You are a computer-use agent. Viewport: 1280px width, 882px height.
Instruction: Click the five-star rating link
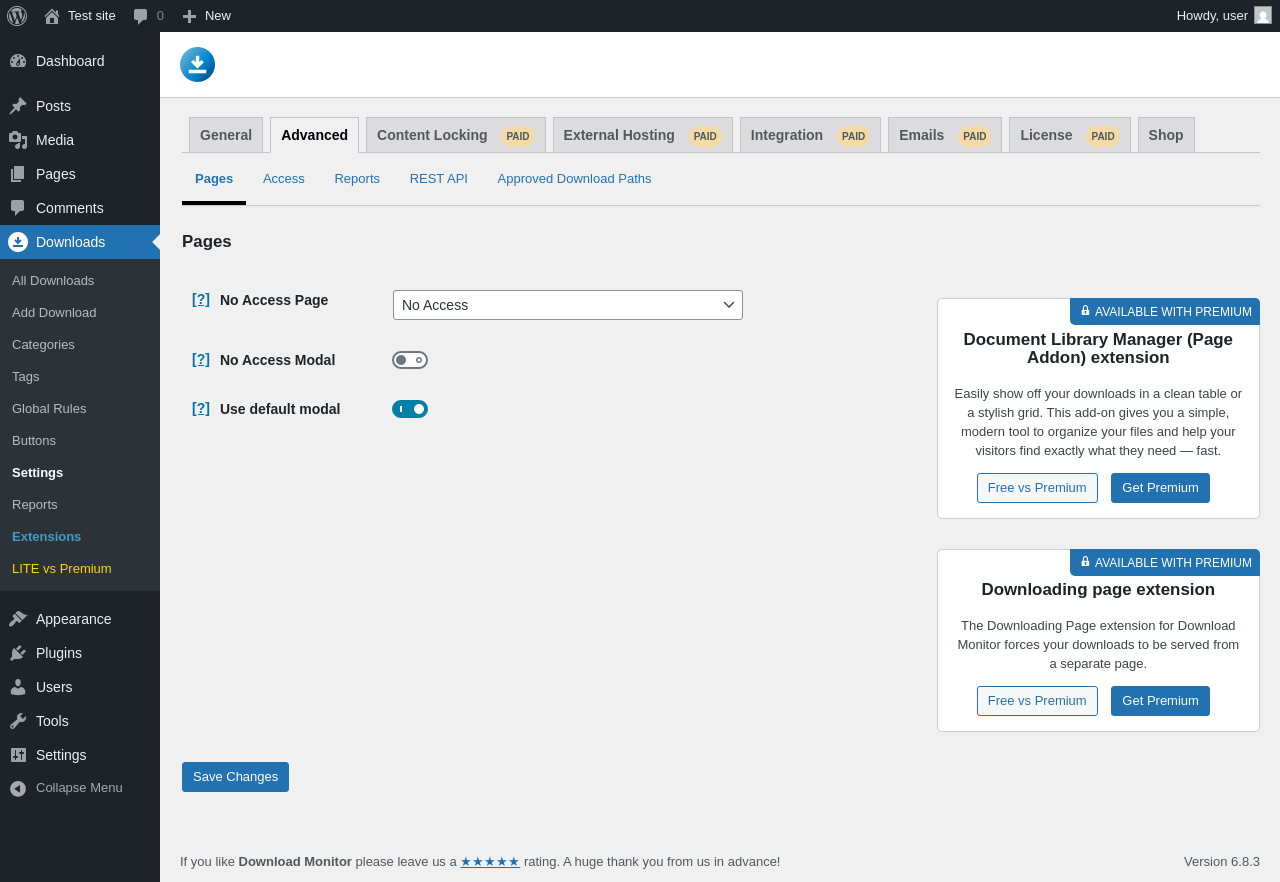pos(490,862)
